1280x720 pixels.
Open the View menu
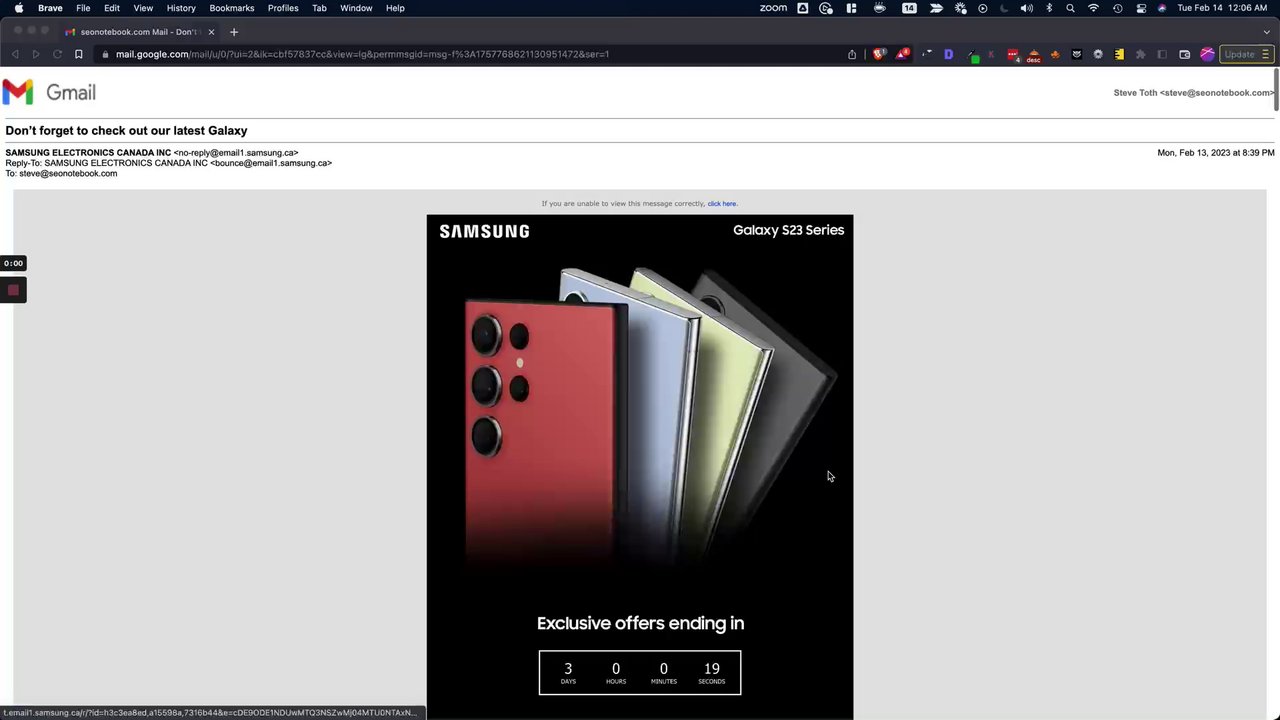143,8
